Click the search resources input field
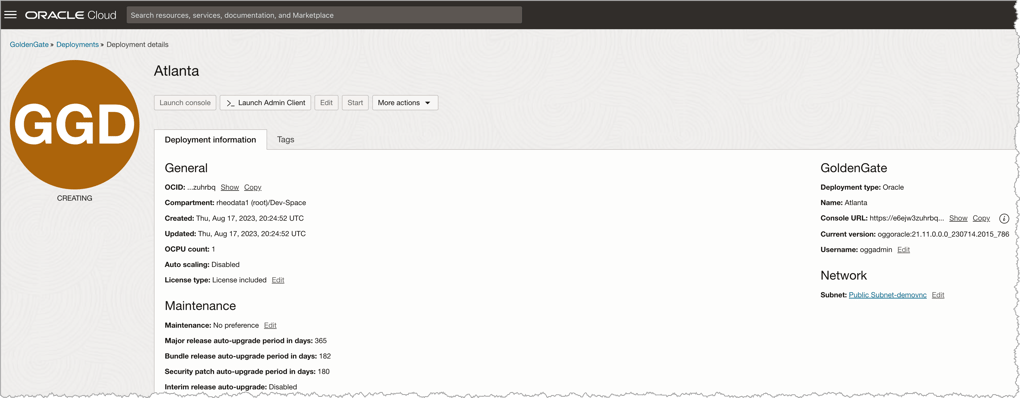This screenshot has height=398, width=1020. coord(324,15)
